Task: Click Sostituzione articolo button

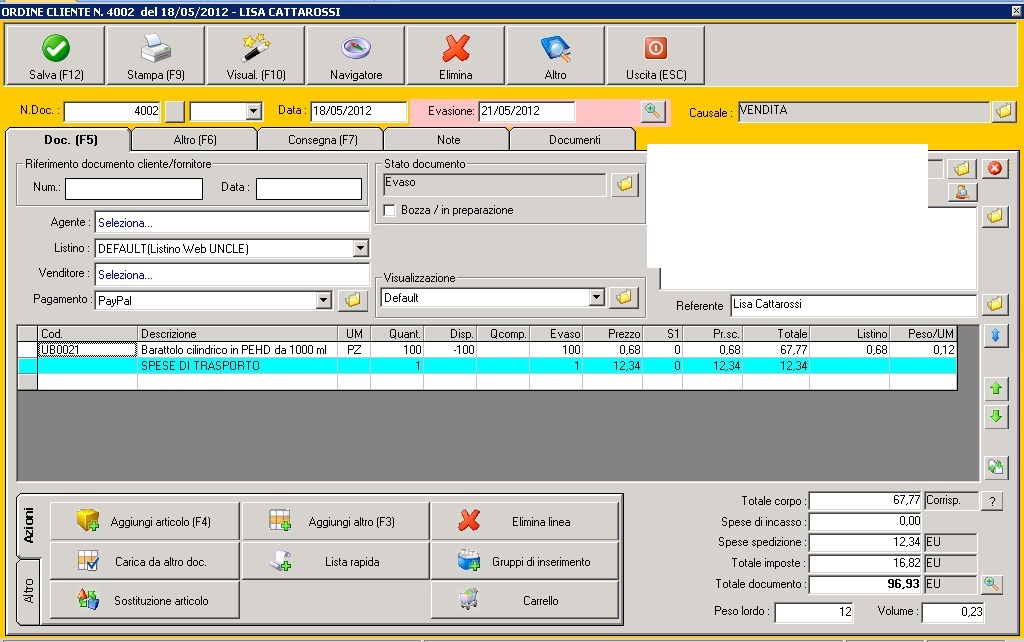Action: point(145,600)
